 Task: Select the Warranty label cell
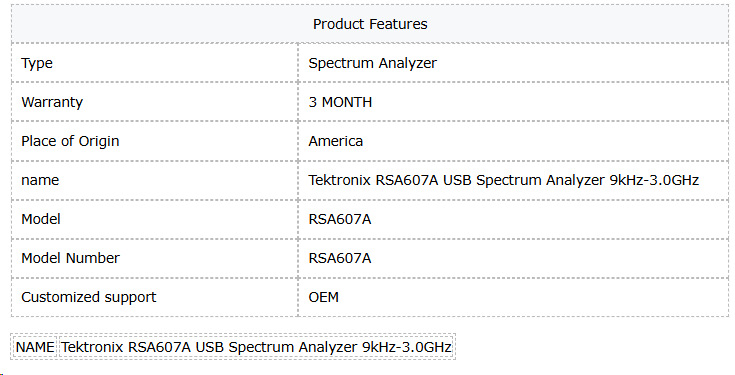pos(155,102)
